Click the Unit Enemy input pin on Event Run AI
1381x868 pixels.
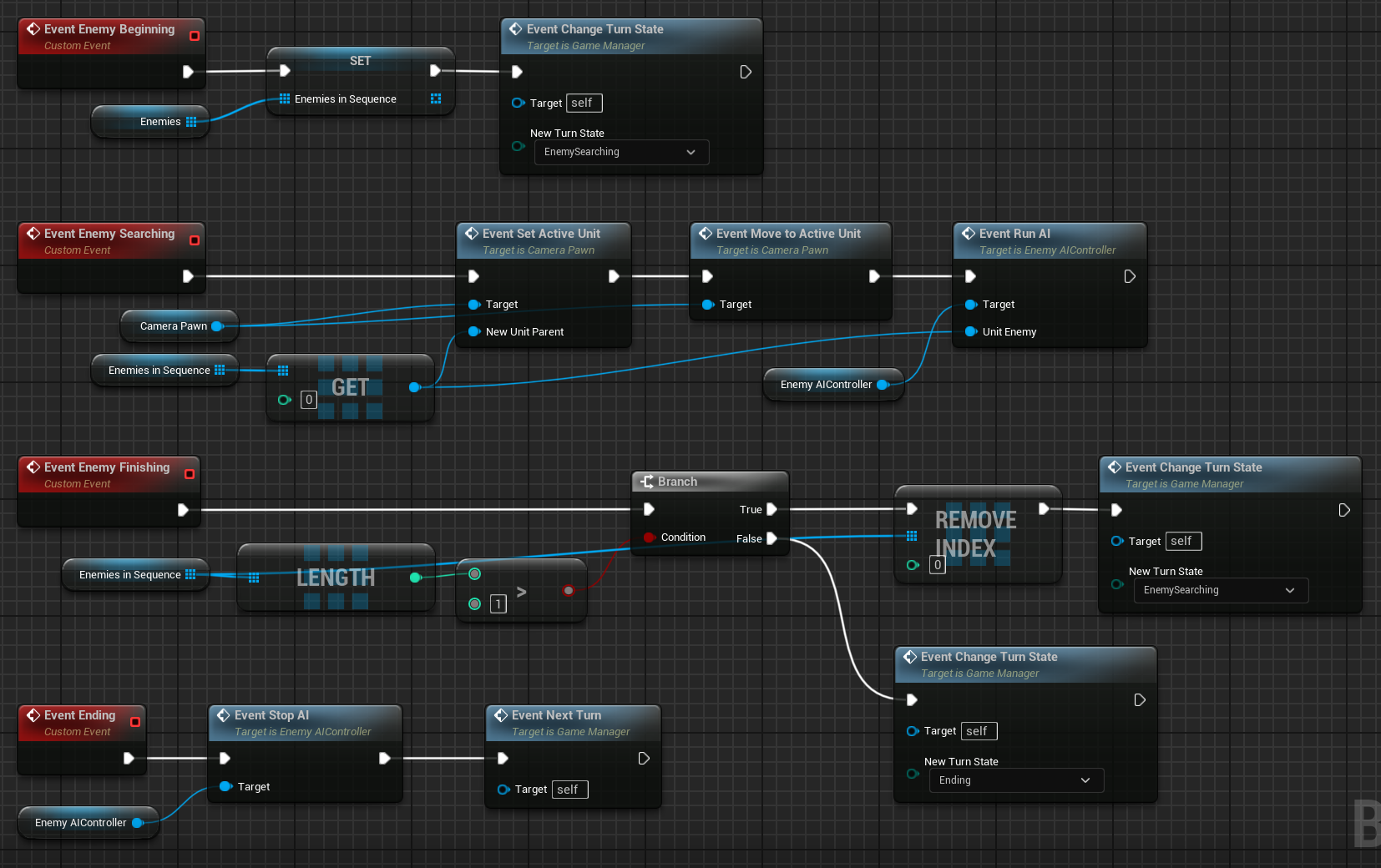[971, 331]
